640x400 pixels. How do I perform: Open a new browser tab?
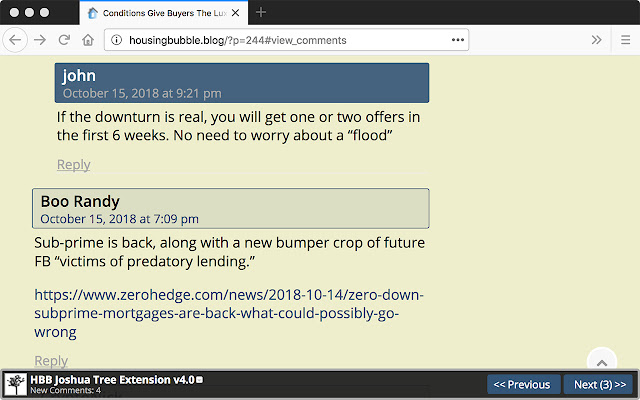[261, 13]
